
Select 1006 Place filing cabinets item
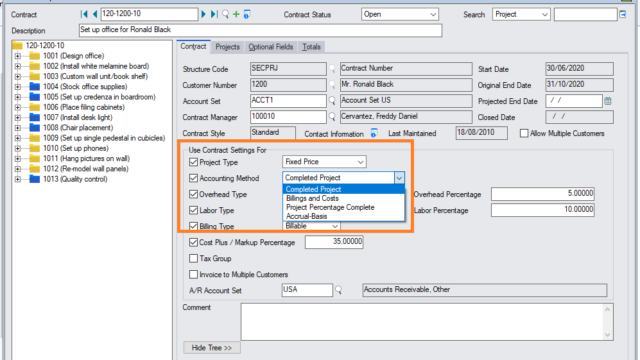pos(84,107)
